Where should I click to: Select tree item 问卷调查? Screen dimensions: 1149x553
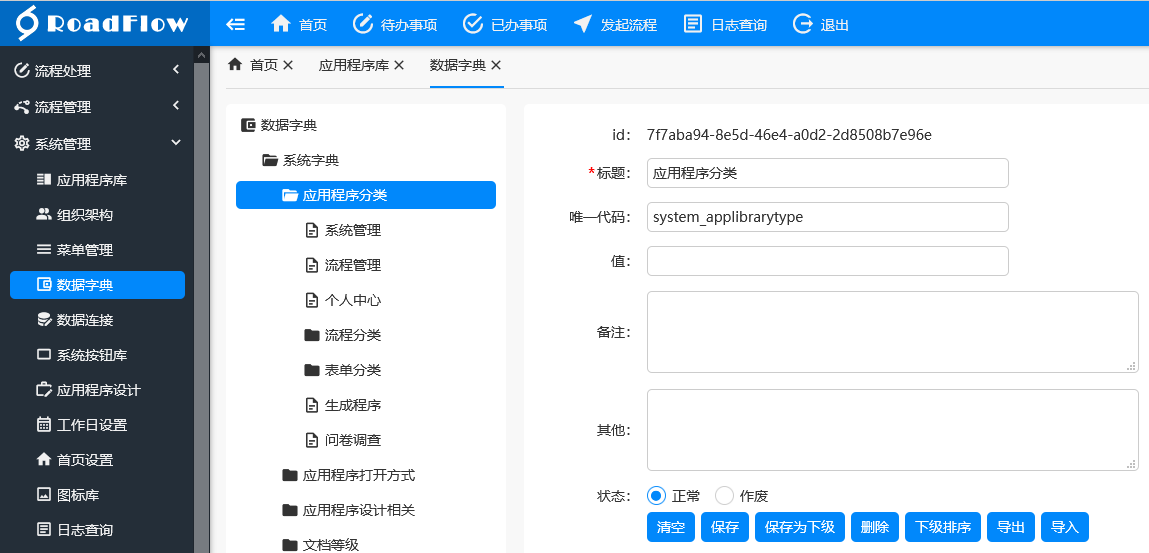[352, 440]
